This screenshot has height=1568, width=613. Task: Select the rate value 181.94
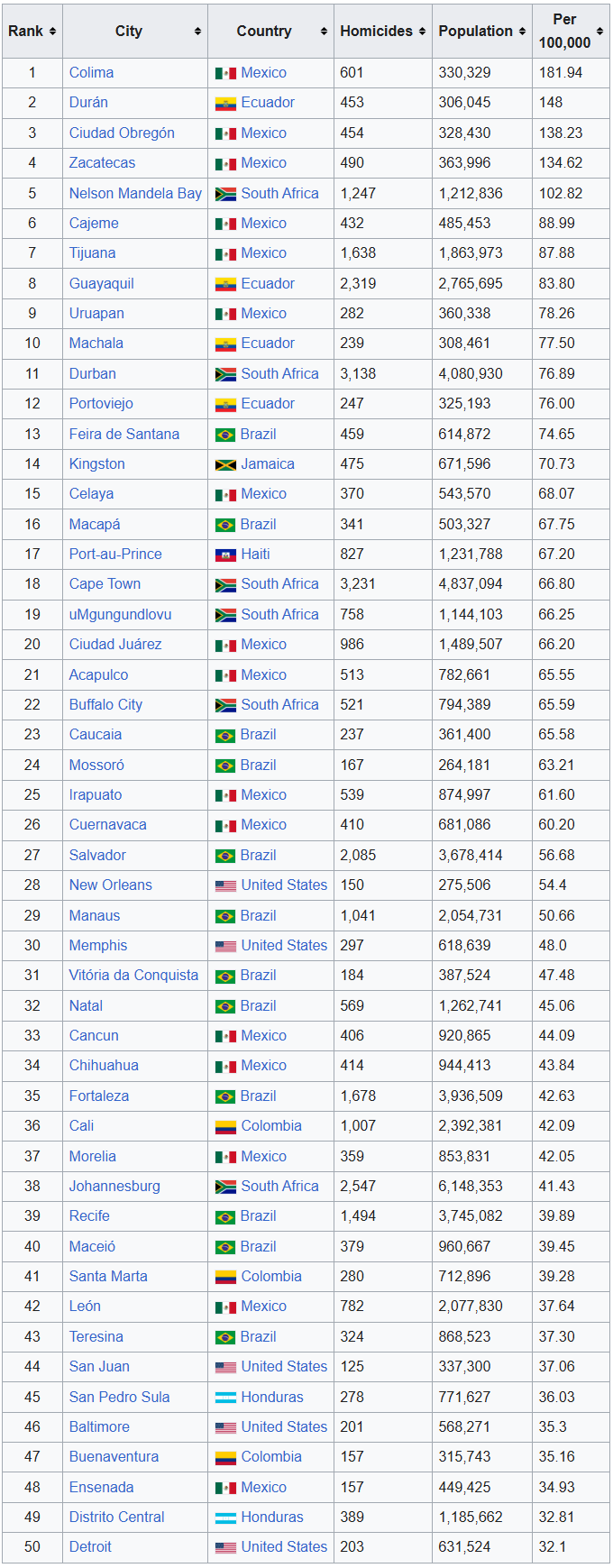click(561, 73)
